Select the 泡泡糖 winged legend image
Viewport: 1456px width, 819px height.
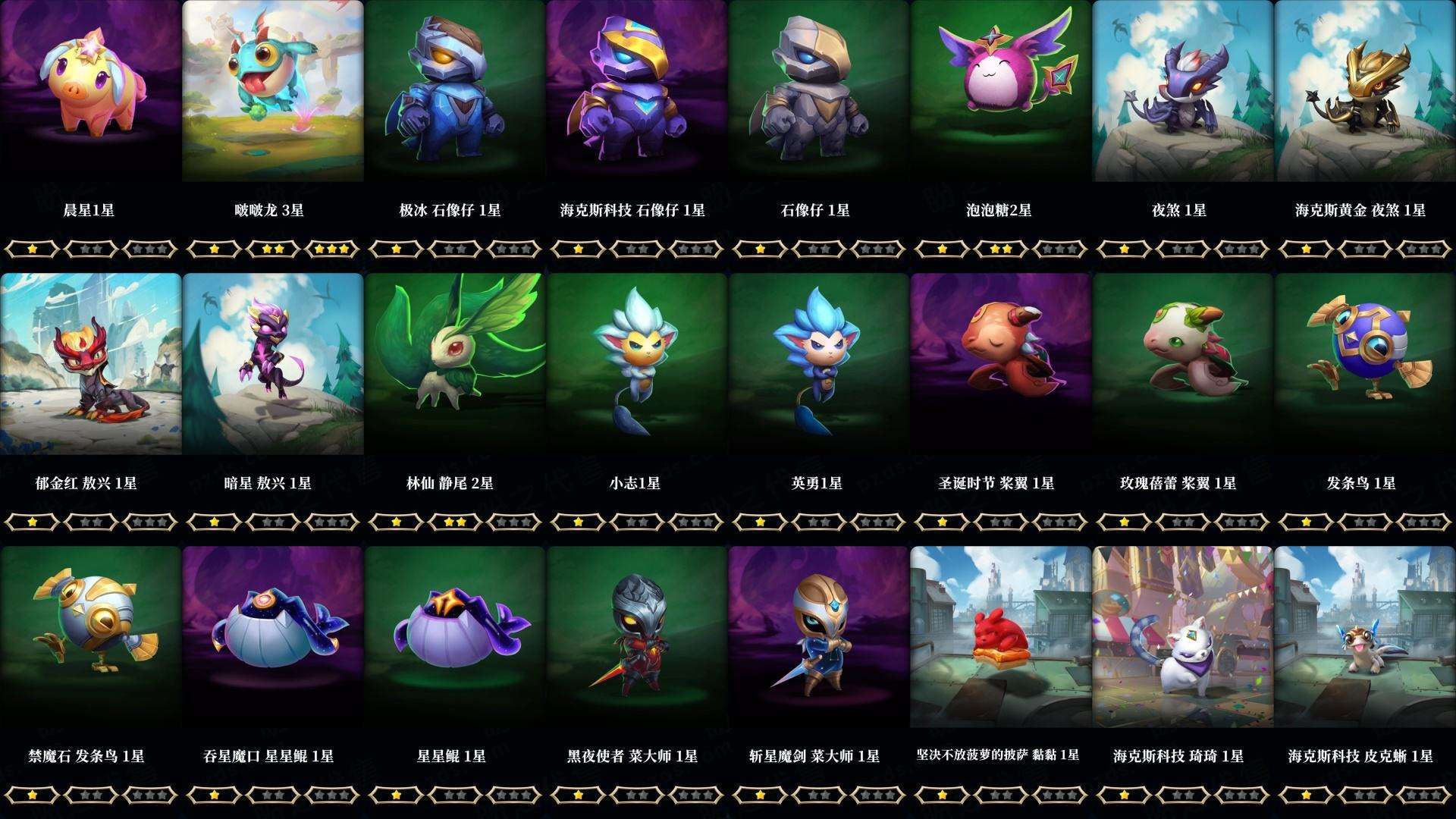1001,91
